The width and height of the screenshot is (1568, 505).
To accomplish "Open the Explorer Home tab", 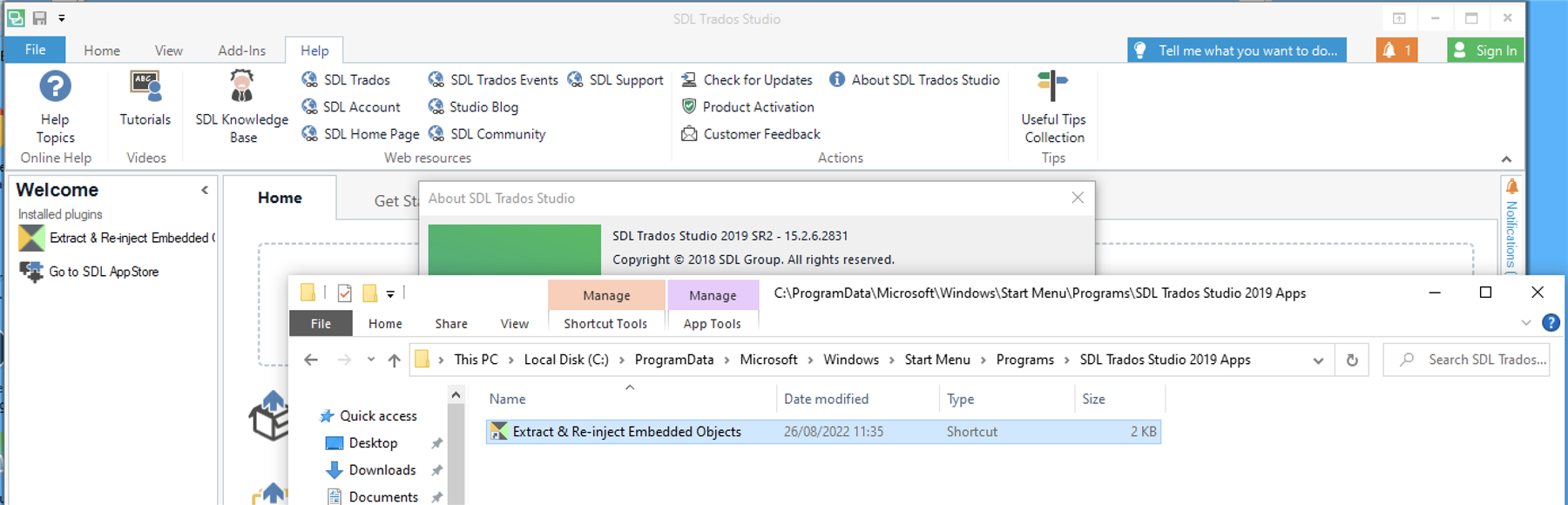I will (385, 323).
